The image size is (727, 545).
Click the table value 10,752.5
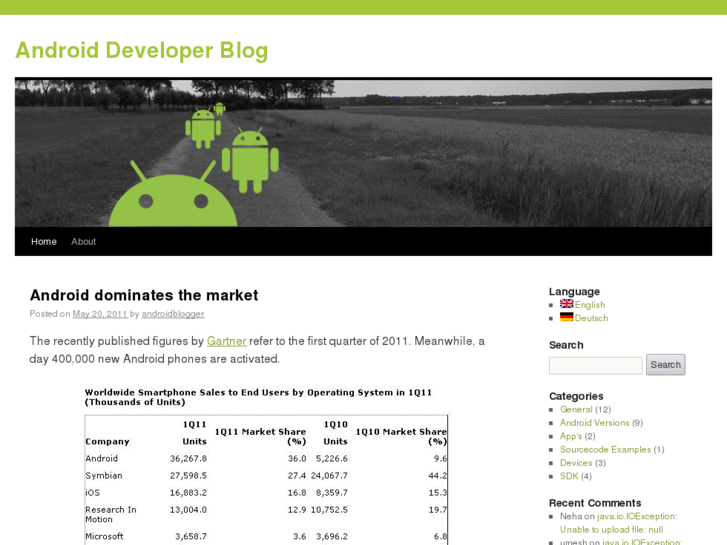(329, 510)
